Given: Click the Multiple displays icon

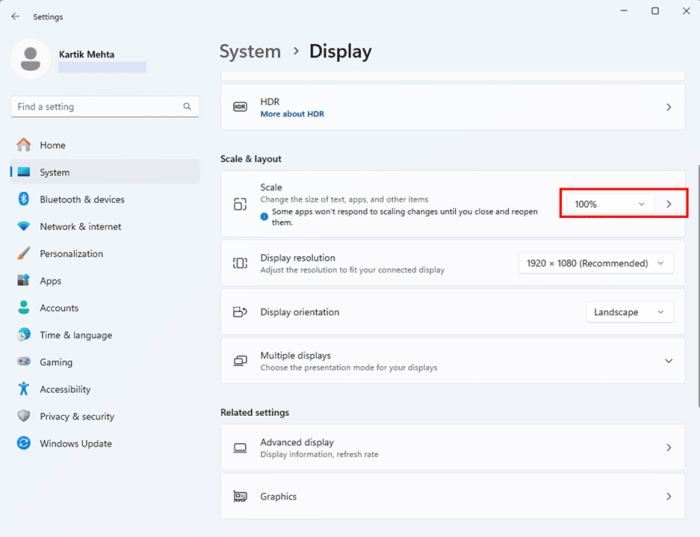Looking at the screenshot, I should pyautogui.click(x=240, y=361).
